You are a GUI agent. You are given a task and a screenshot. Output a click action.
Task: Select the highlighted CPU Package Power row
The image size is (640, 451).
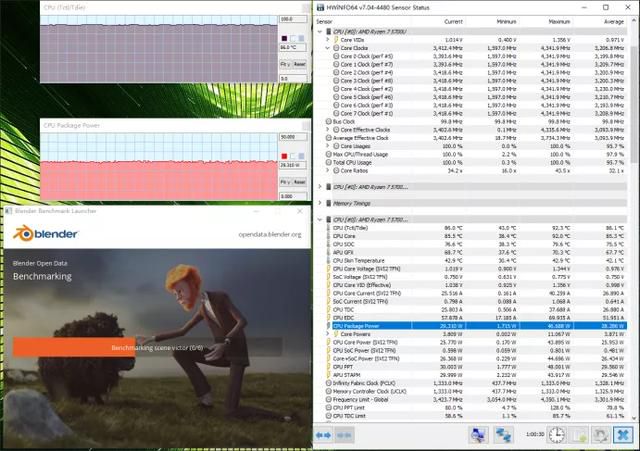coord(476,326)
